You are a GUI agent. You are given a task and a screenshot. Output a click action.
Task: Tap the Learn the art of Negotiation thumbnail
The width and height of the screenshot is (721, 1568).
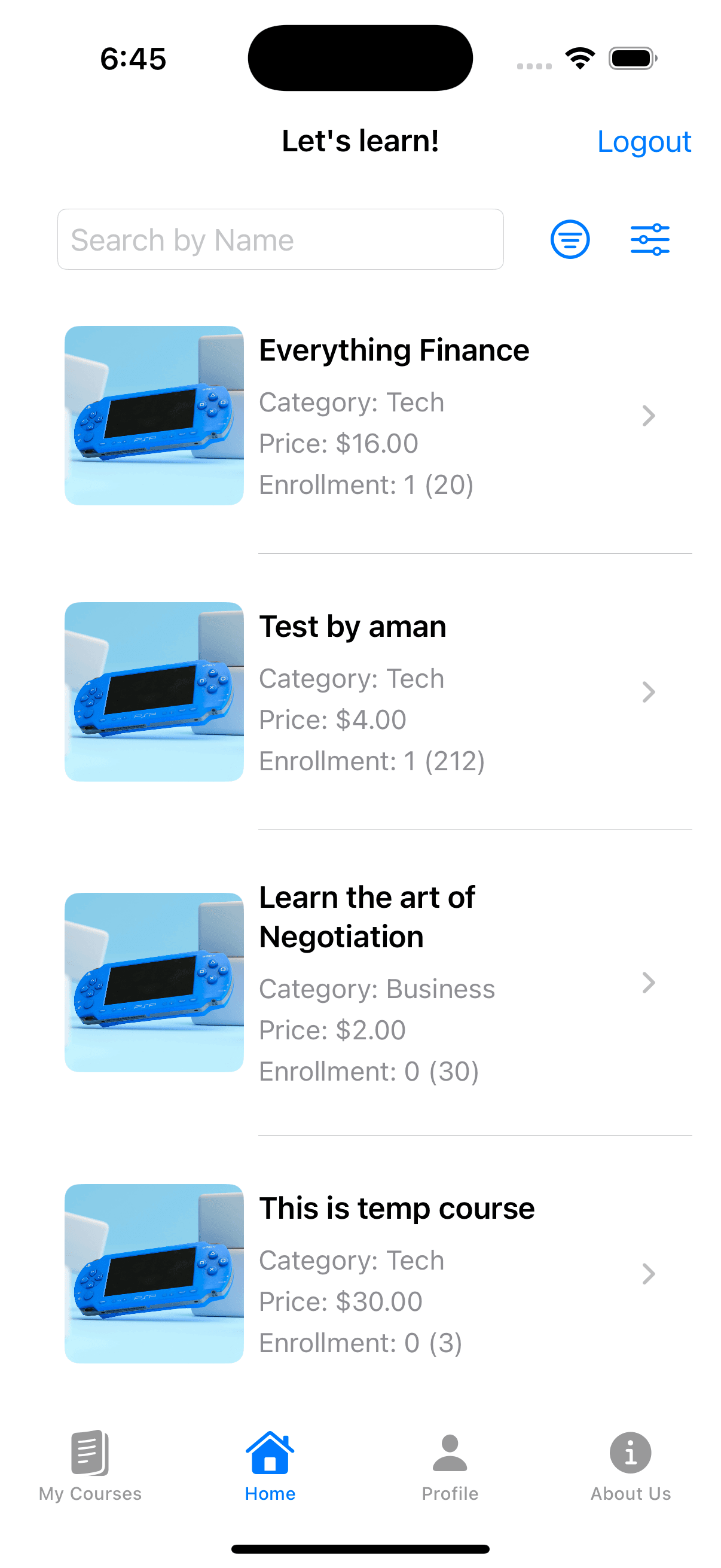[x=154, y=983]
